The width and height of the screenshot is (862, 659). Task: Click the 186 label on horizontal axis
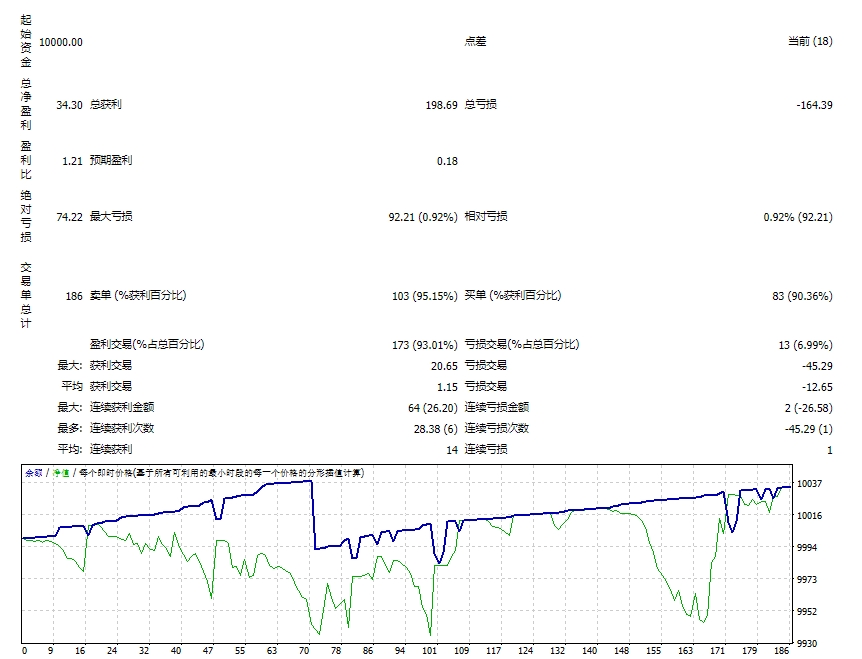783,650
